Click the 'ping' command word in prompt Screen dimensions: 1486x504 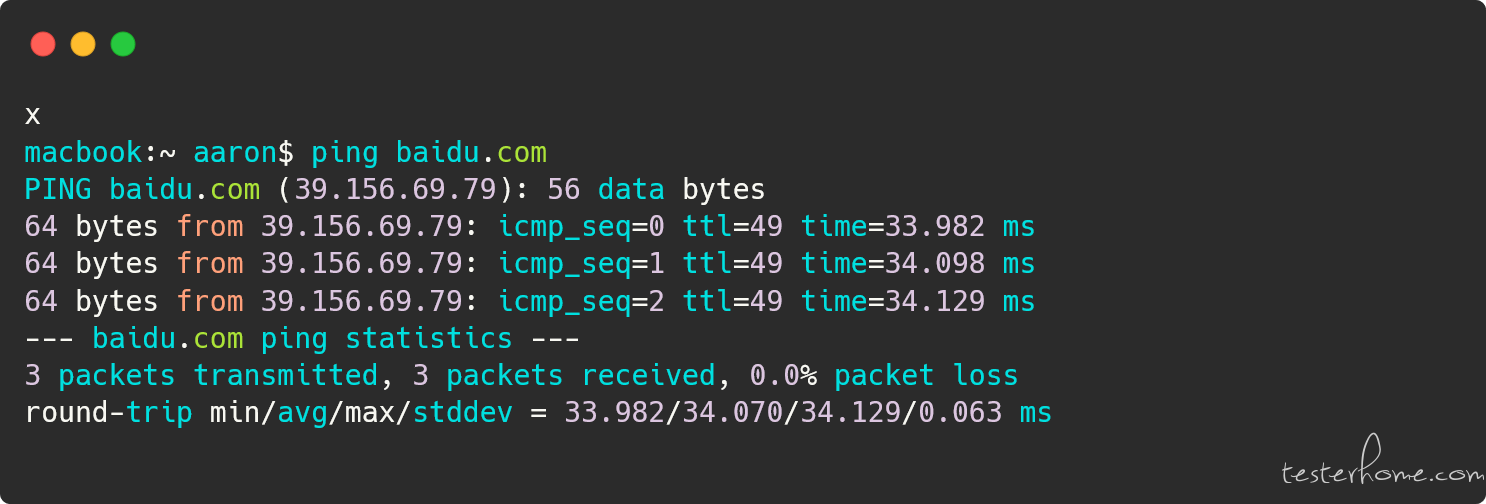tap(344, 154)
